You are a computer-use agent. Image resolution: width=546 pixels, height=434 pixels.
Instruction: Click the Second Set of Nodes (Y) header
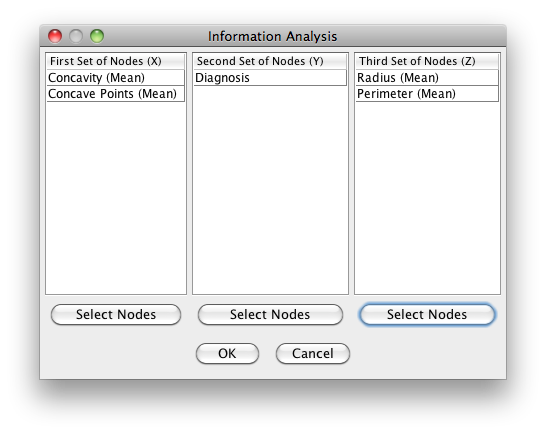pos(270,61)
